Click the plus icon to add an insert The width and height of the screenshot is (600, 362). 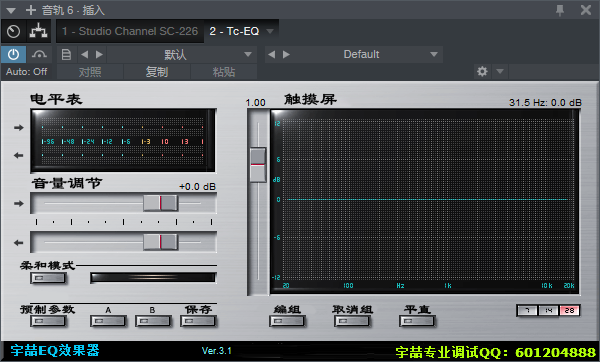31,10
